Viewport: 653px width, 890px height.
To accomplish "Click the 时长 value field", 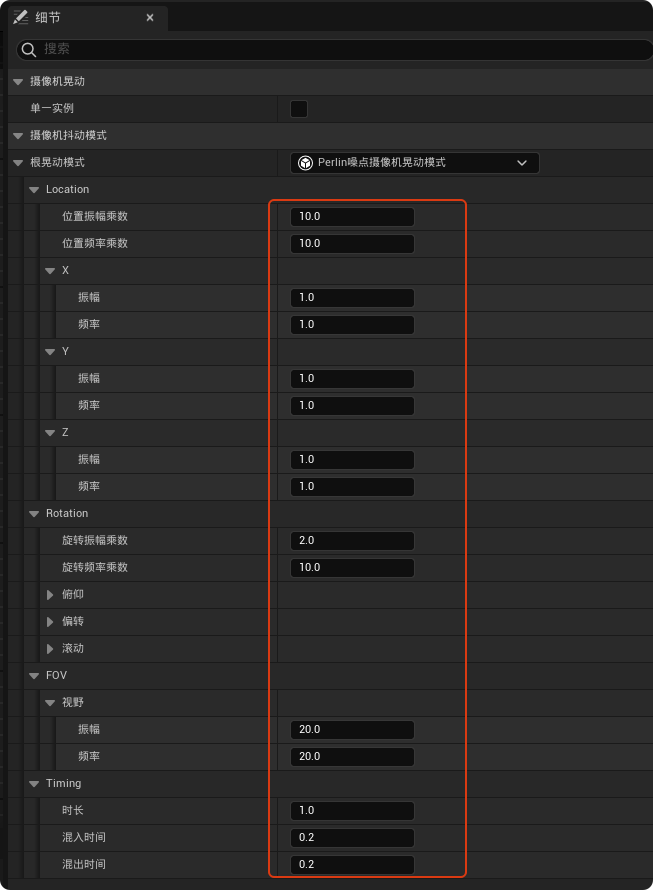I will click(352, 811).
